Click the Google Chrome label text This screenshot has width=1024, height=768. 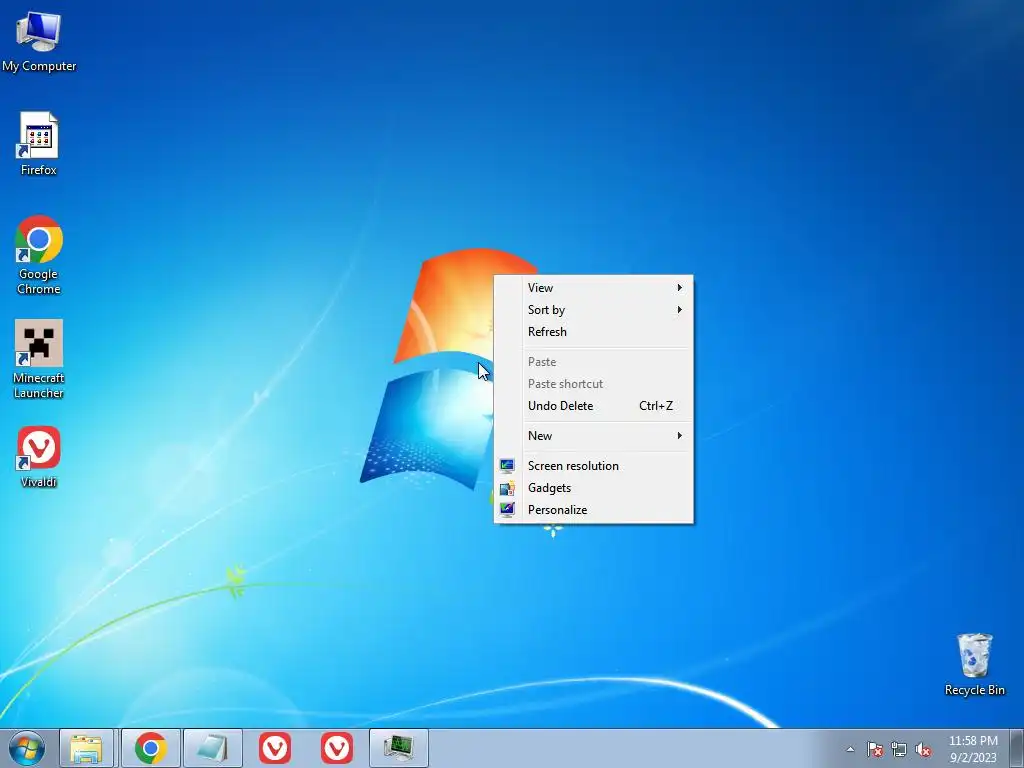pyautogui.click(x=39, y=281)
